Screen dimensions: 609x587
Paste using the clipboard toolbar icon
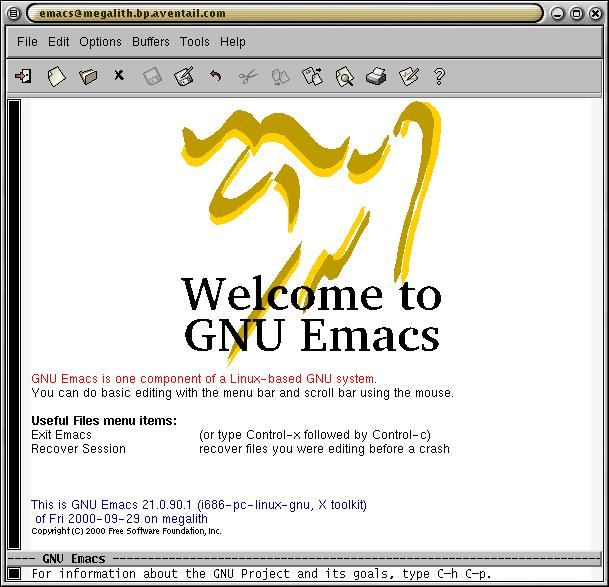tap(312, 76)
